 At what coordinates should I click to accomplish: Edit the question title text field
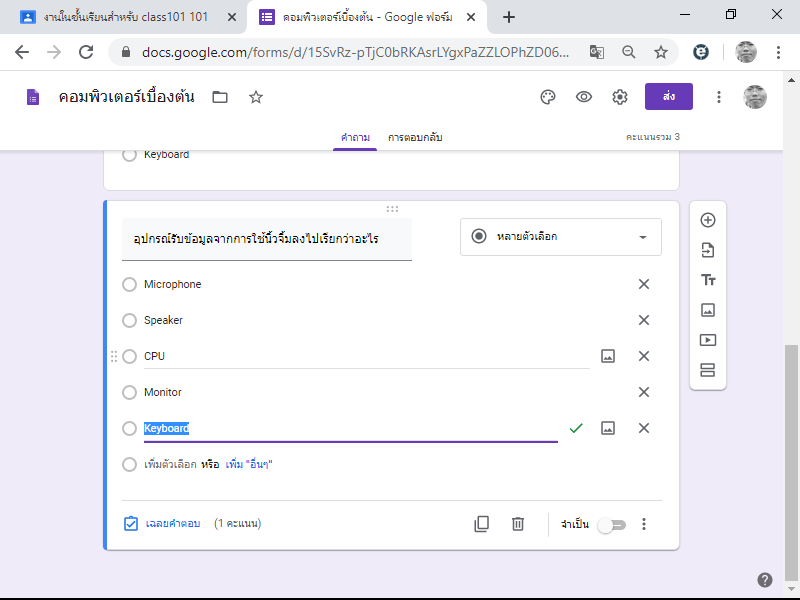(266, 239)
